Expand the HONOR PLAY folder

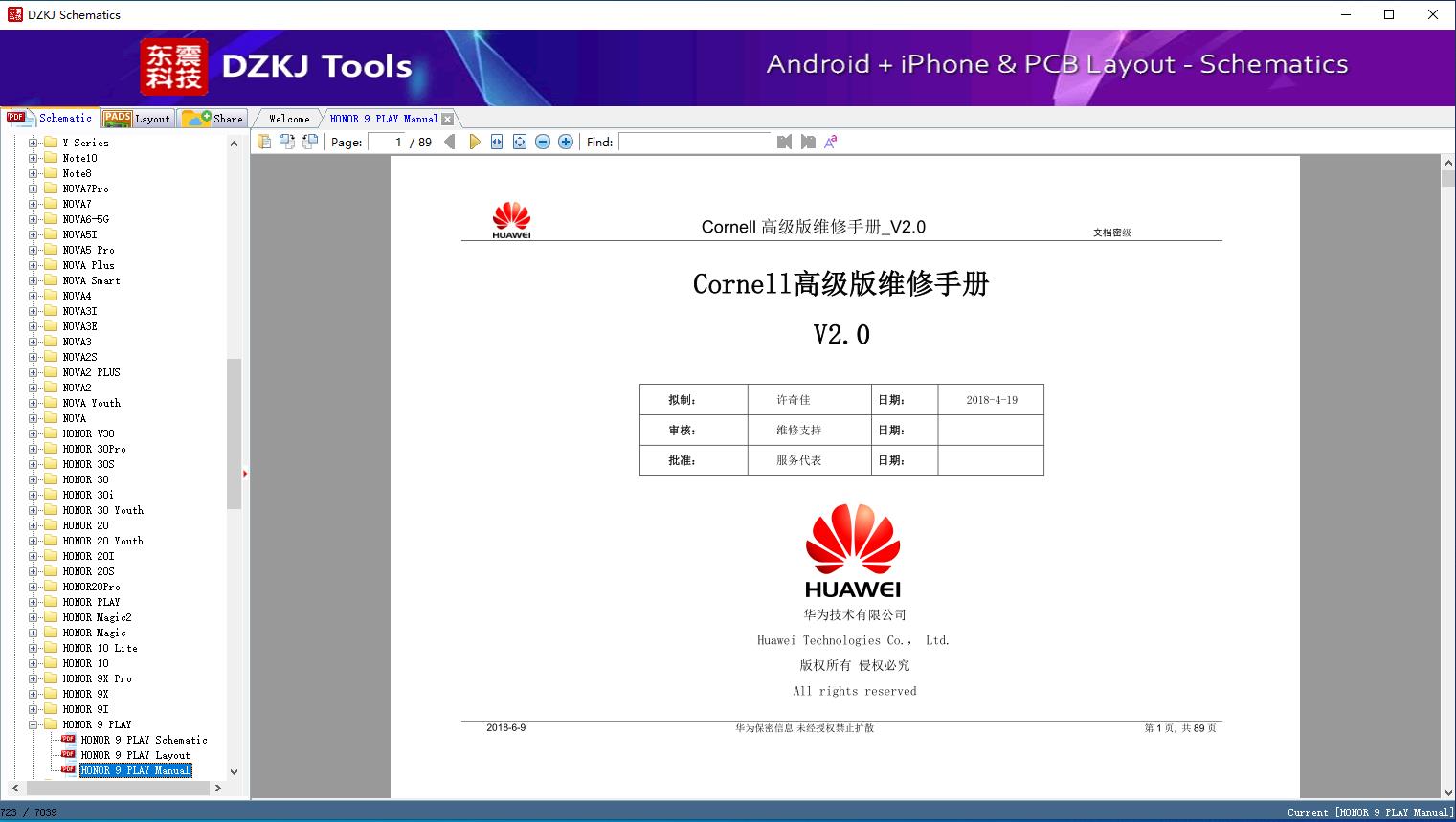pos(33,602)
